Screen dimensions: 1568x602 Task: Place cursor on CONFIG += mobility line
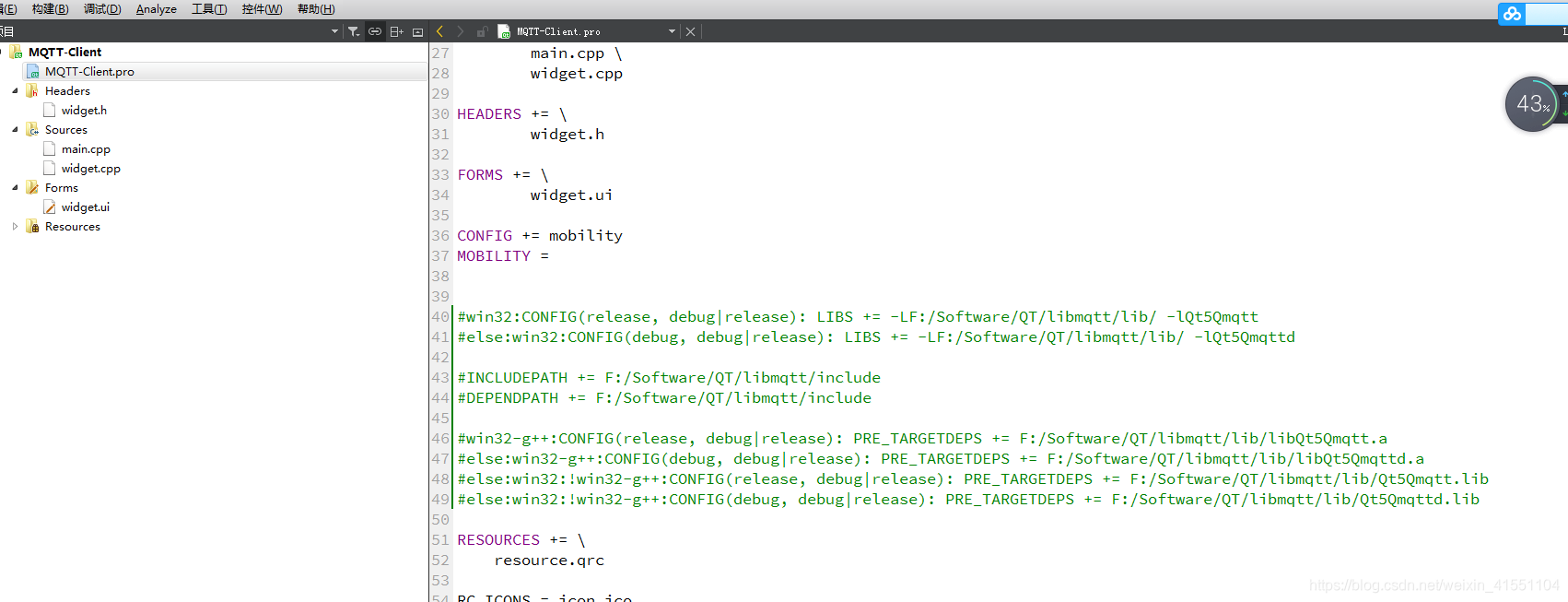(540, 236)
